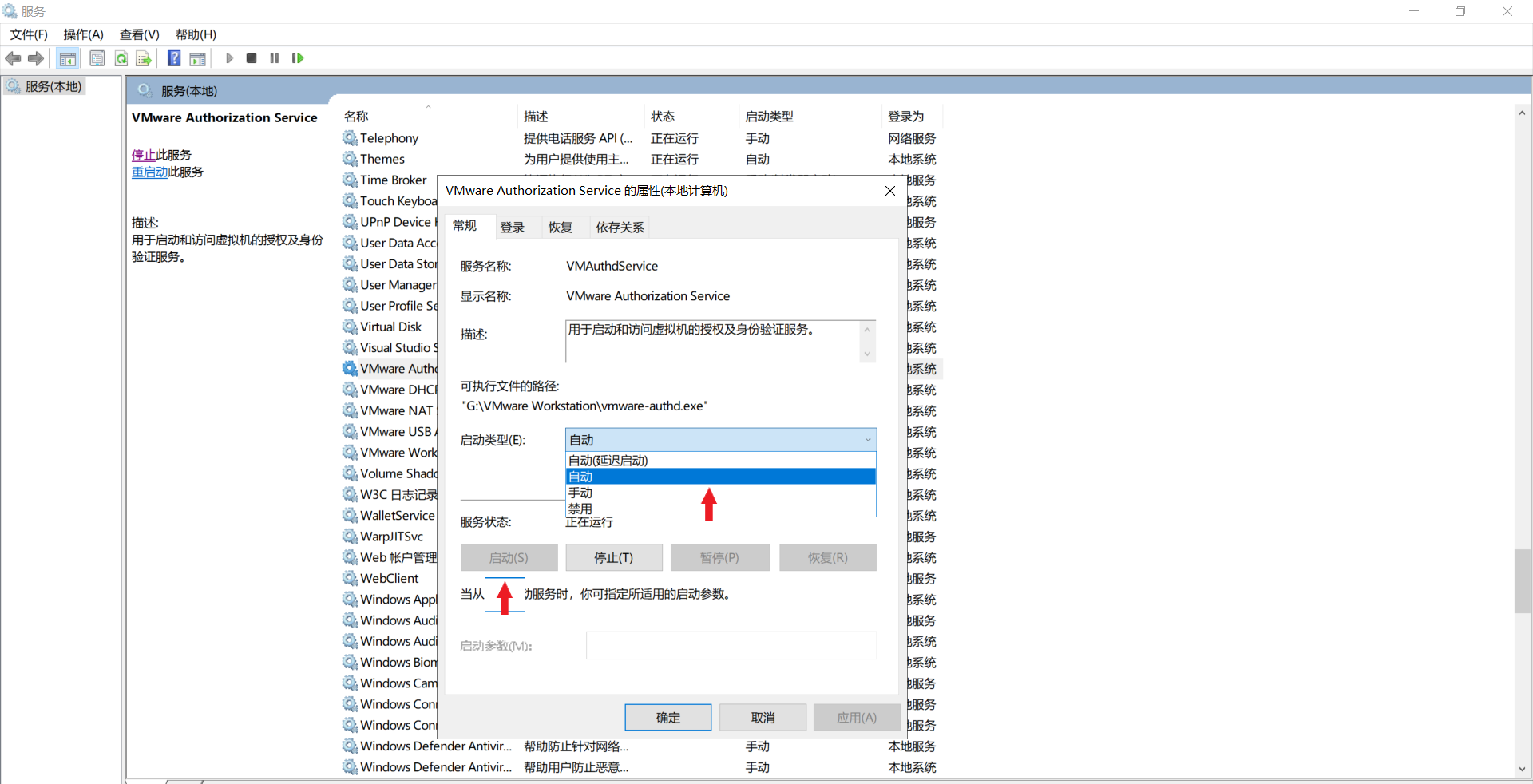This screenshot has height=784, width=1533.
Task: Click the 停止 link for this service
Action: click(144, 155)
